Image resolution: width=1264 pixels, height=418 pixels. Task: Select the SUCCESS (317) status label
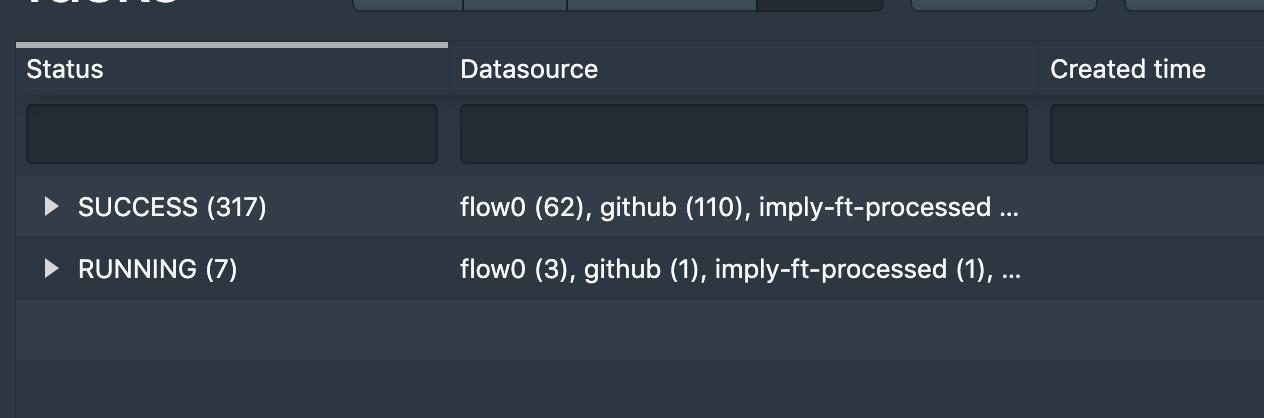coord(172,207)
